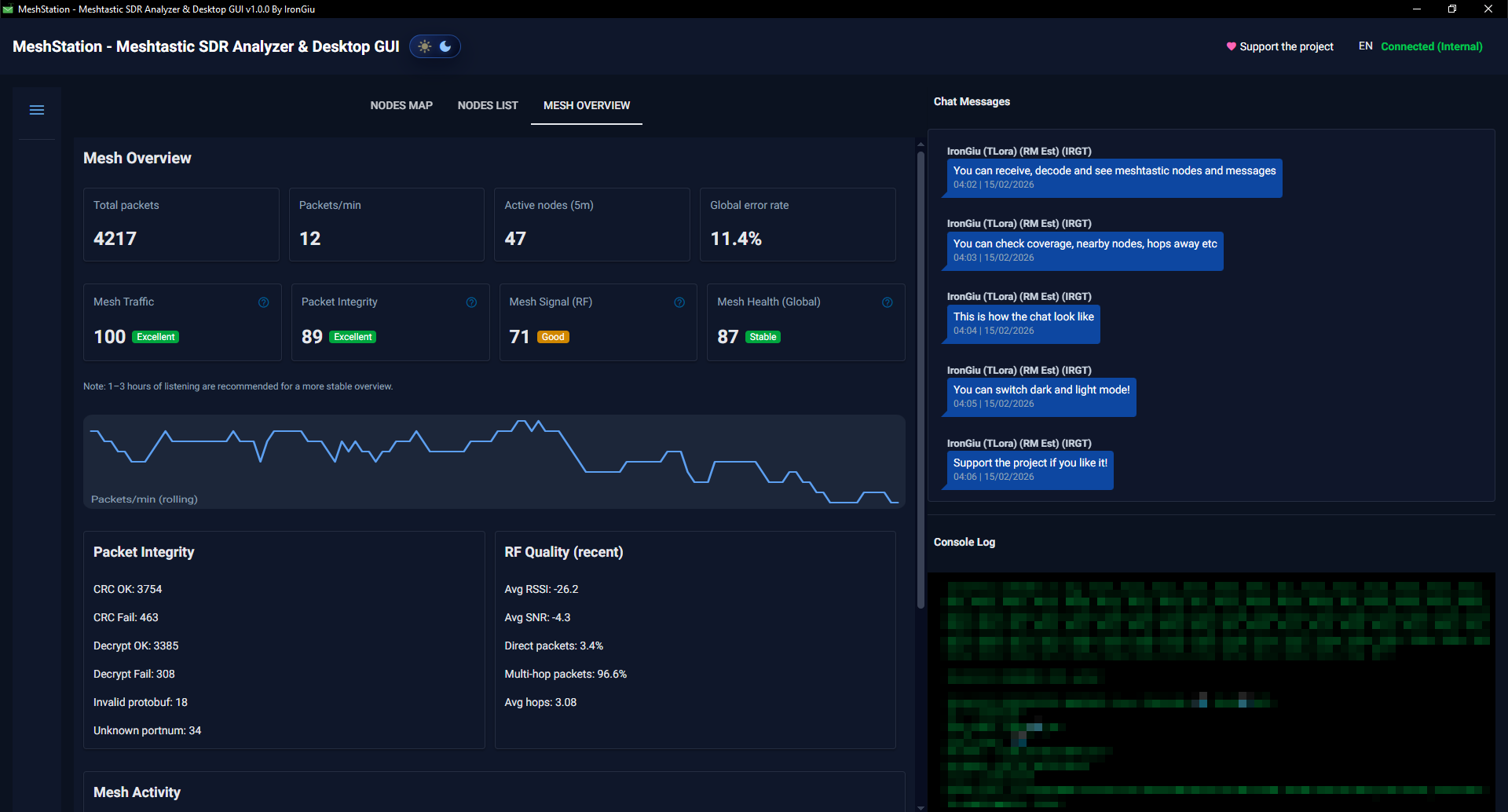
Task: Click Avg hops: 3.08 line
Action: 540,702
